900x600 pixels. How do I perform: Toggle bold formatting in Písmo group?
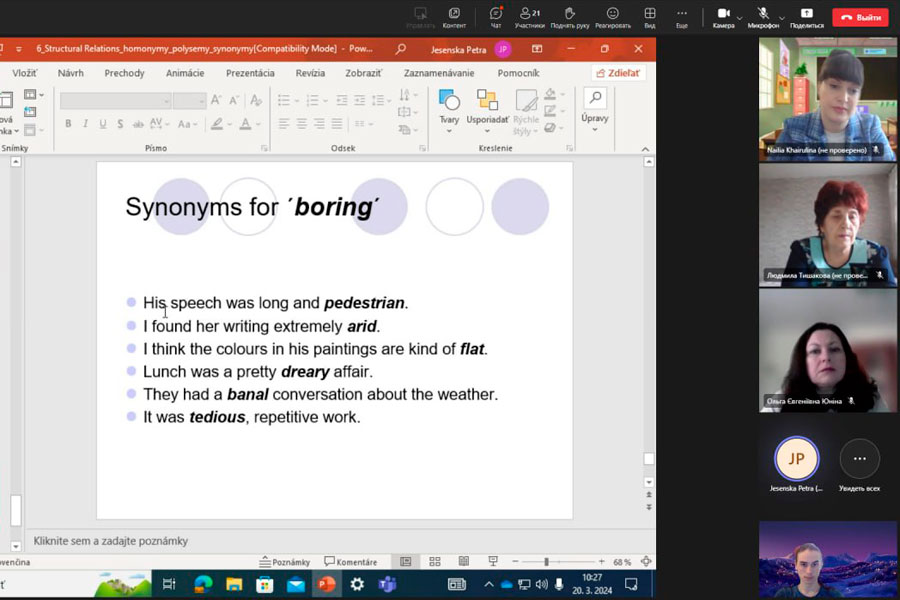click(x=68, y=124)
